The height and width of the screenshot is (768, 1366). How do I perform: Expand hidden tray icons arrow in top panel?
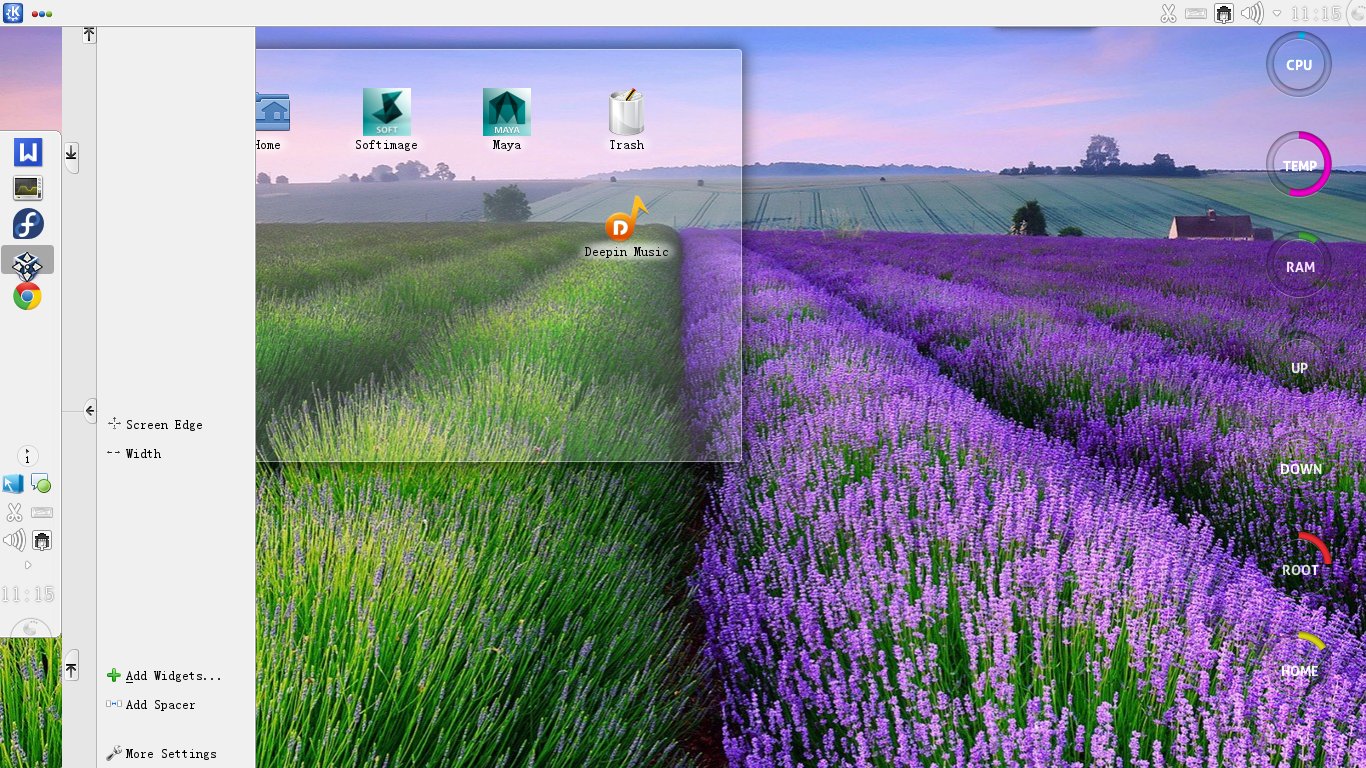point(1277,14)
